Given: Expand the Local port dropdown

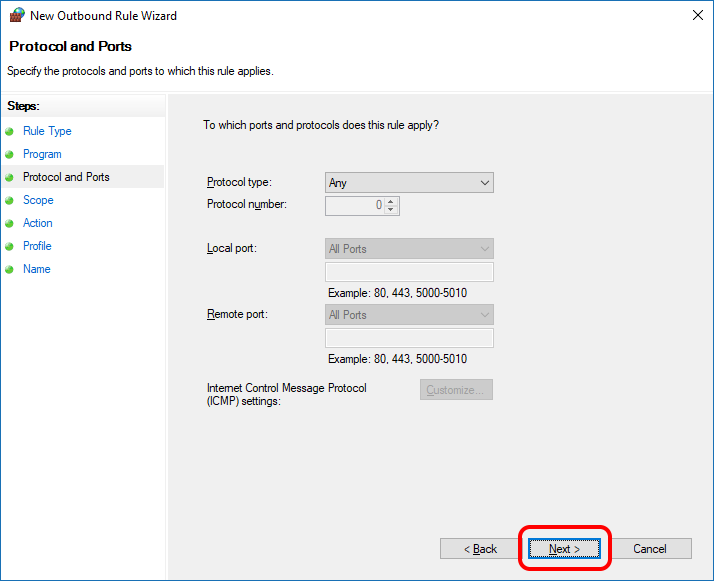Looking at the screenshot, I should 410,249.
